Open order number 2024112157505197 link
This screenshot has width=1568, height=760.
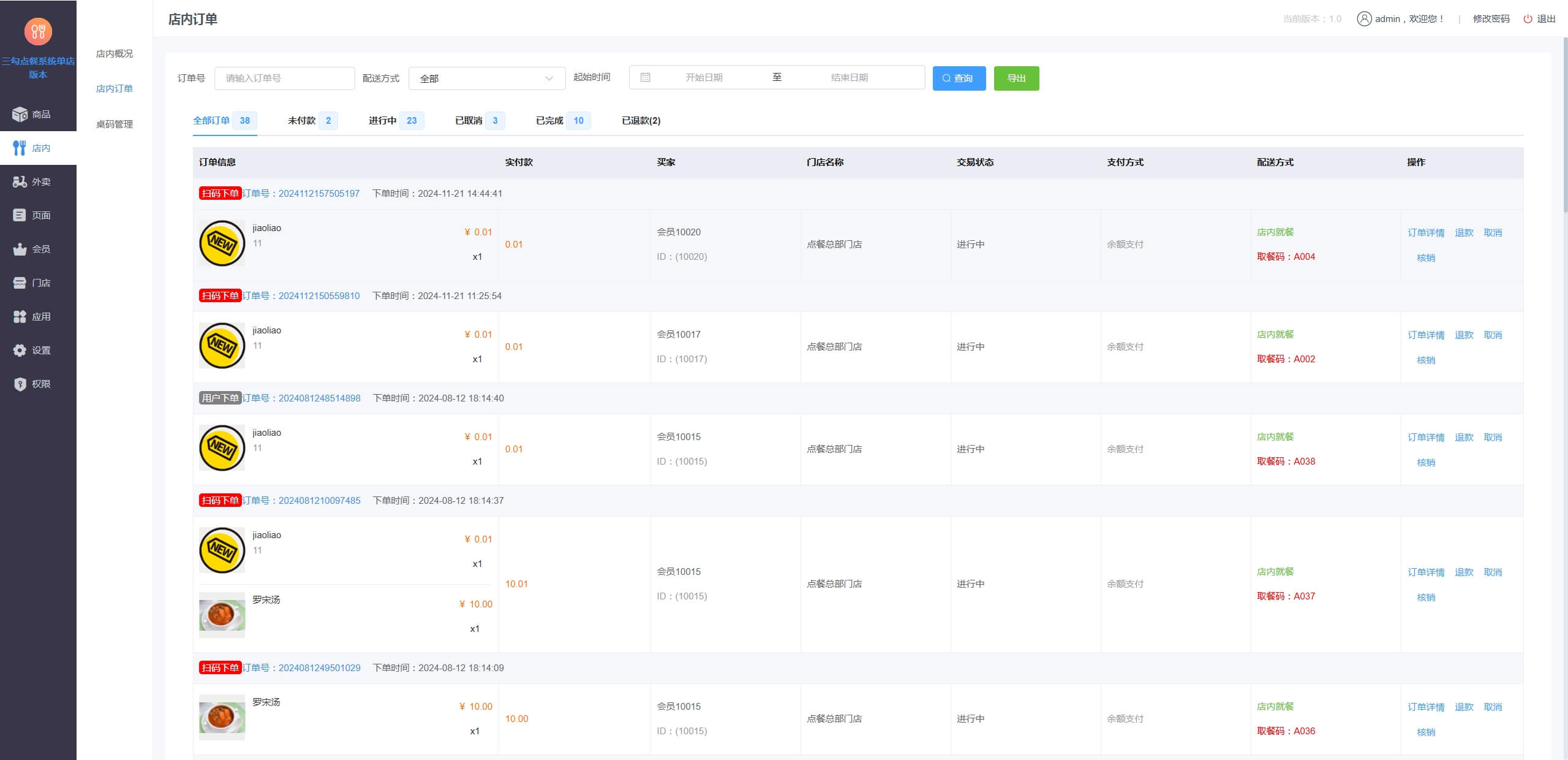click(319, 193)
